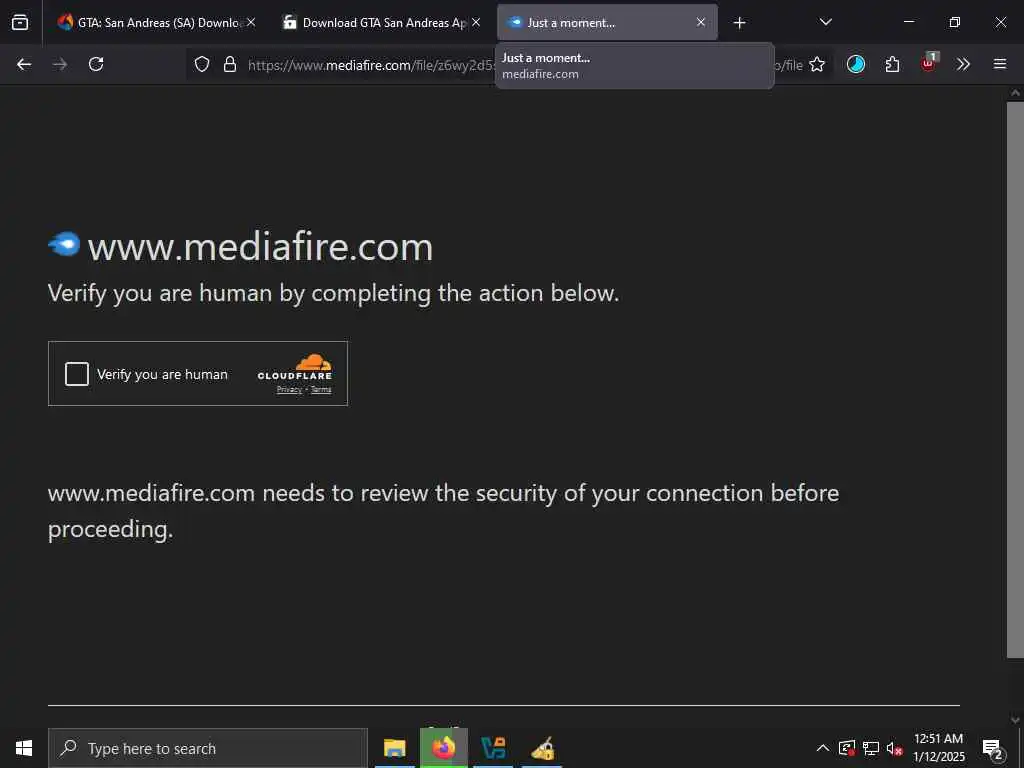
Task: Open the Firefox application hamburger menu
Action: [1000, 64]
